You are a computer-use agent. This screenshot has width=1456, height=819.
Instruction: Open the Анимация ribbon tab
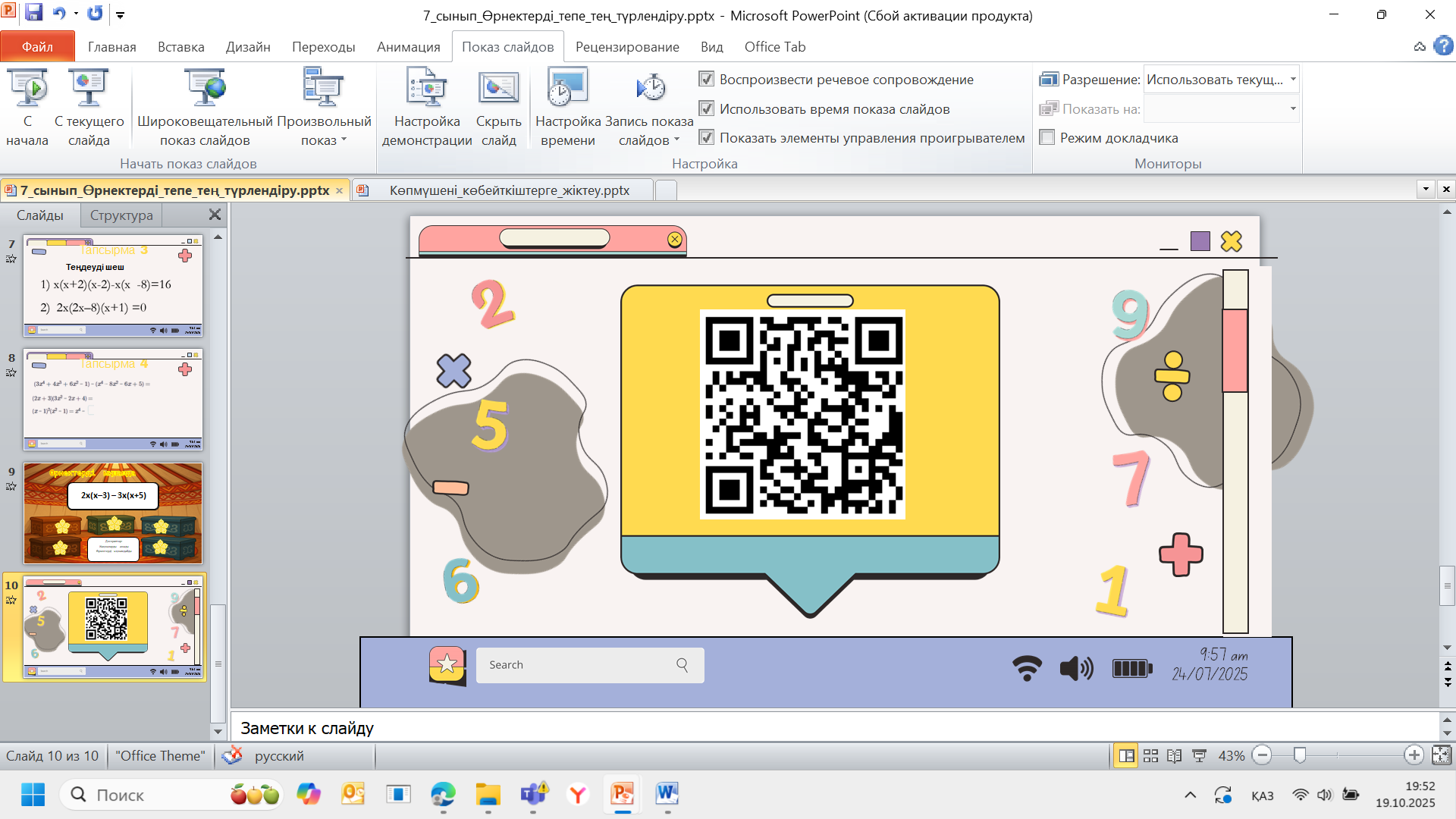tap(408, 46)
